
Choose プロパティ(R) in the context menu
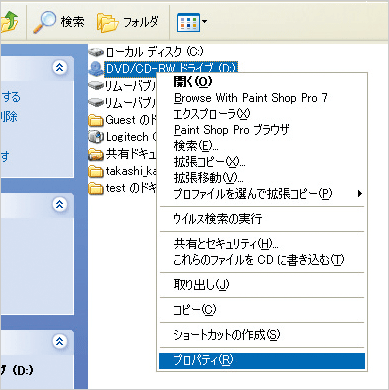[262, 361]
